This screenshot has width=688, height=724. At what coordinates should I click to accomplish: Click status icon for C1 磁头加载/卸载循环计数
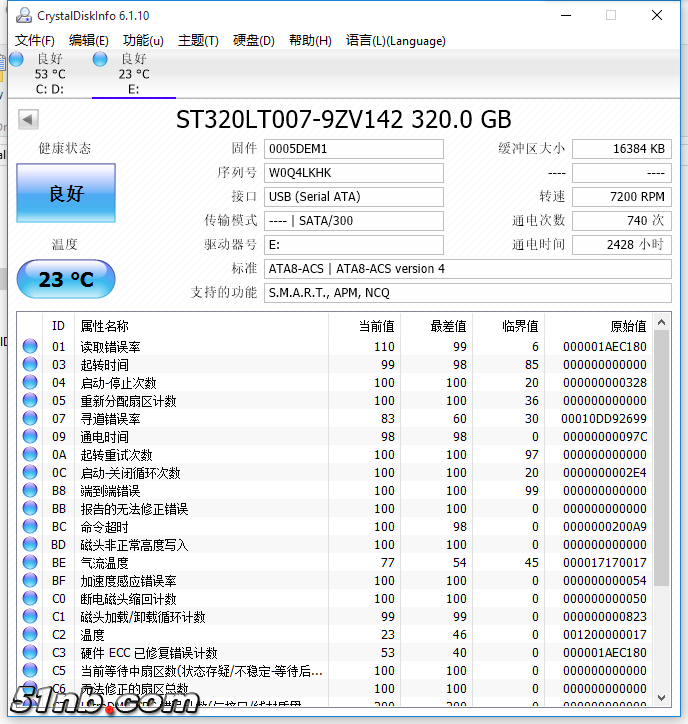30,616
